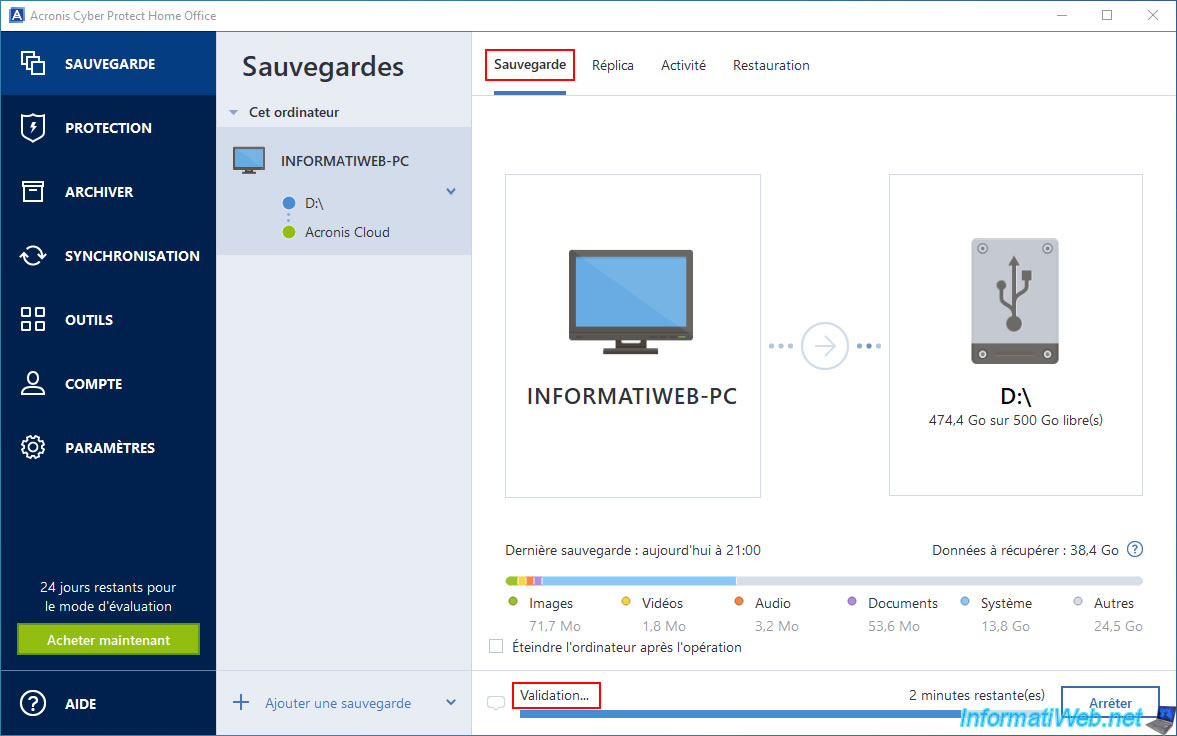Open the Compte section
1177x736 pixels.
click(x=93, y=384)
